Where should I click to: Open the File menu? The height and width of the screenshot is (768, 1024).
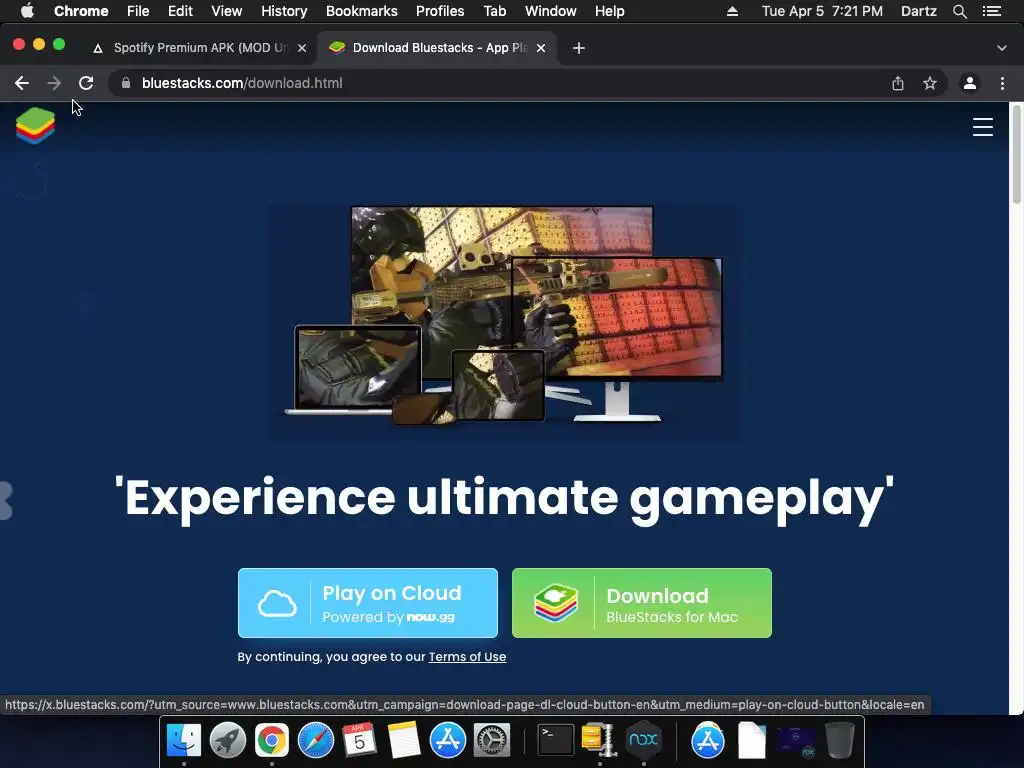click(138, 11)
